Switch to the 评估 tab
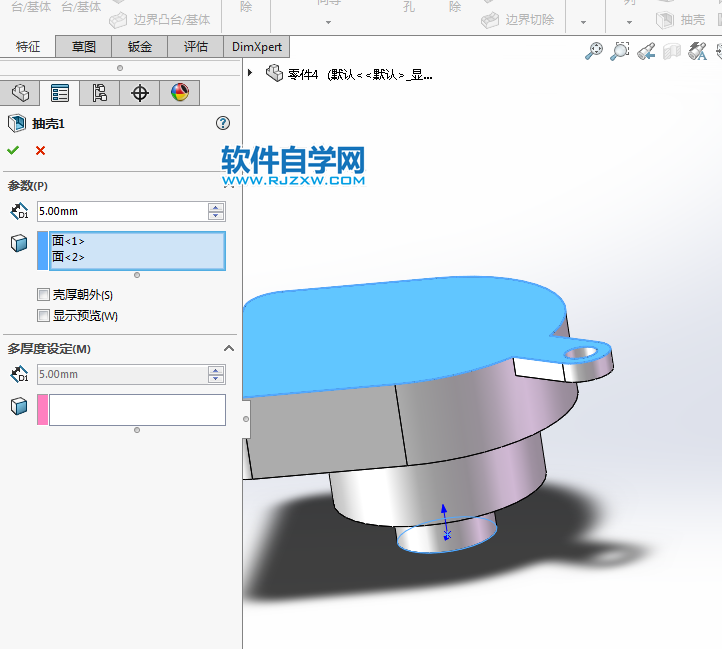The height and width of the screenshot is (649, 722). coord(196,47)
